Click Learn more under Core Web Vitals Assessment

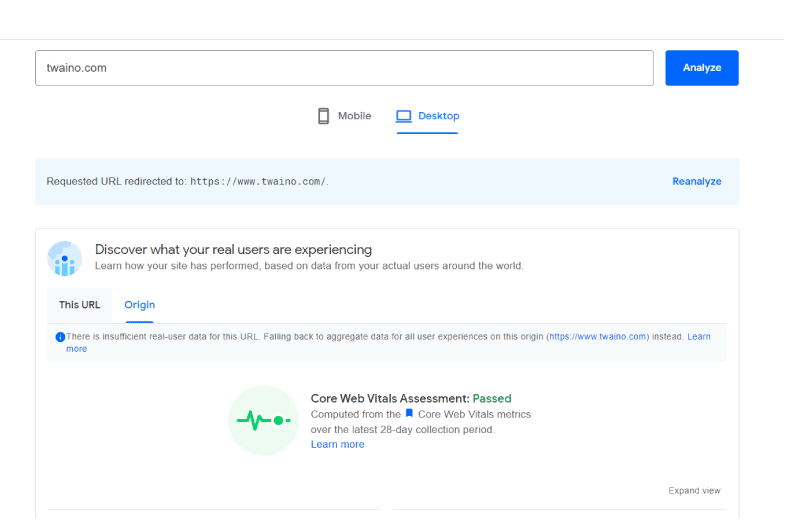pyautogui.click(x=337, y=444)
